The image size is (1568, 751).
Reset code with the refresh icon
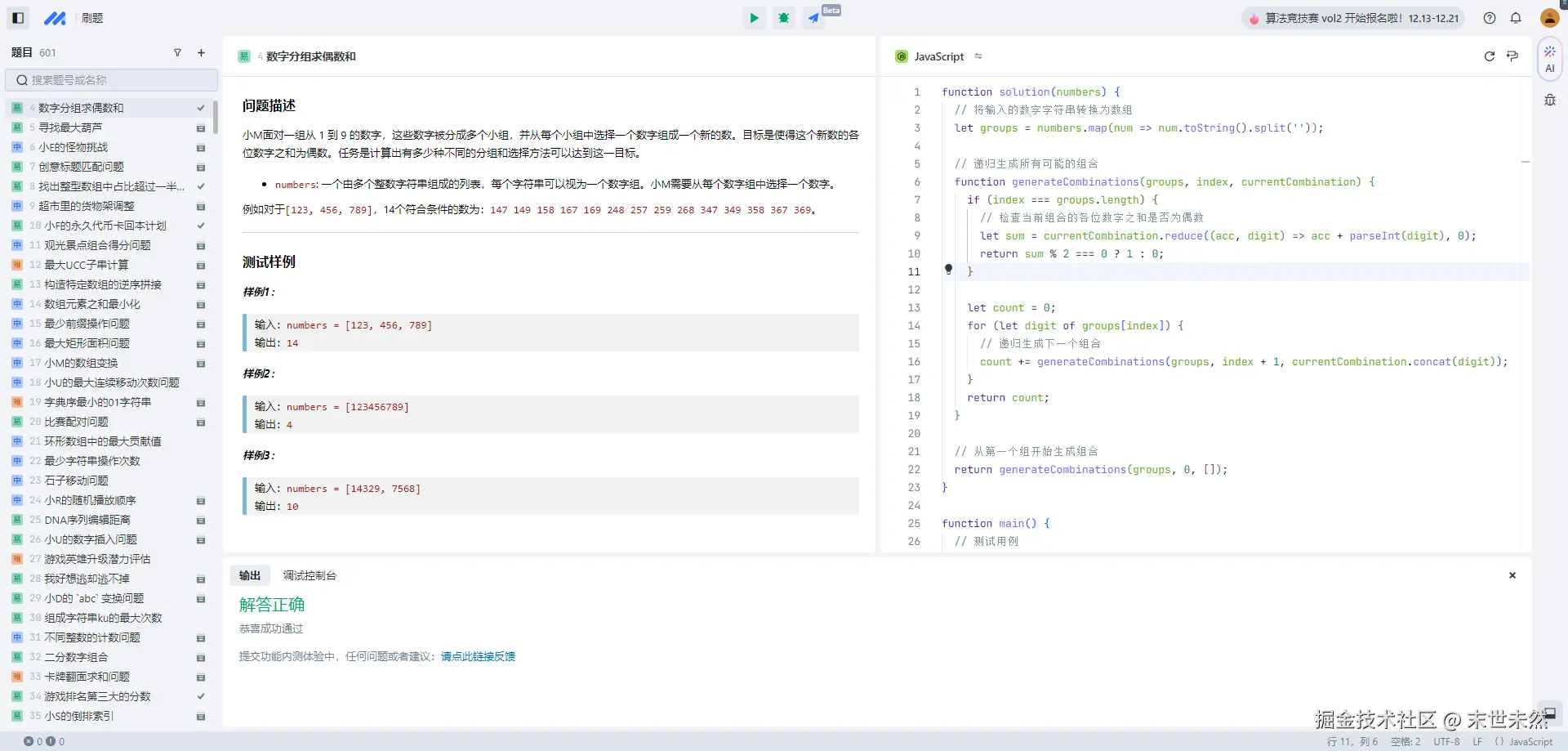point(1489,56)
